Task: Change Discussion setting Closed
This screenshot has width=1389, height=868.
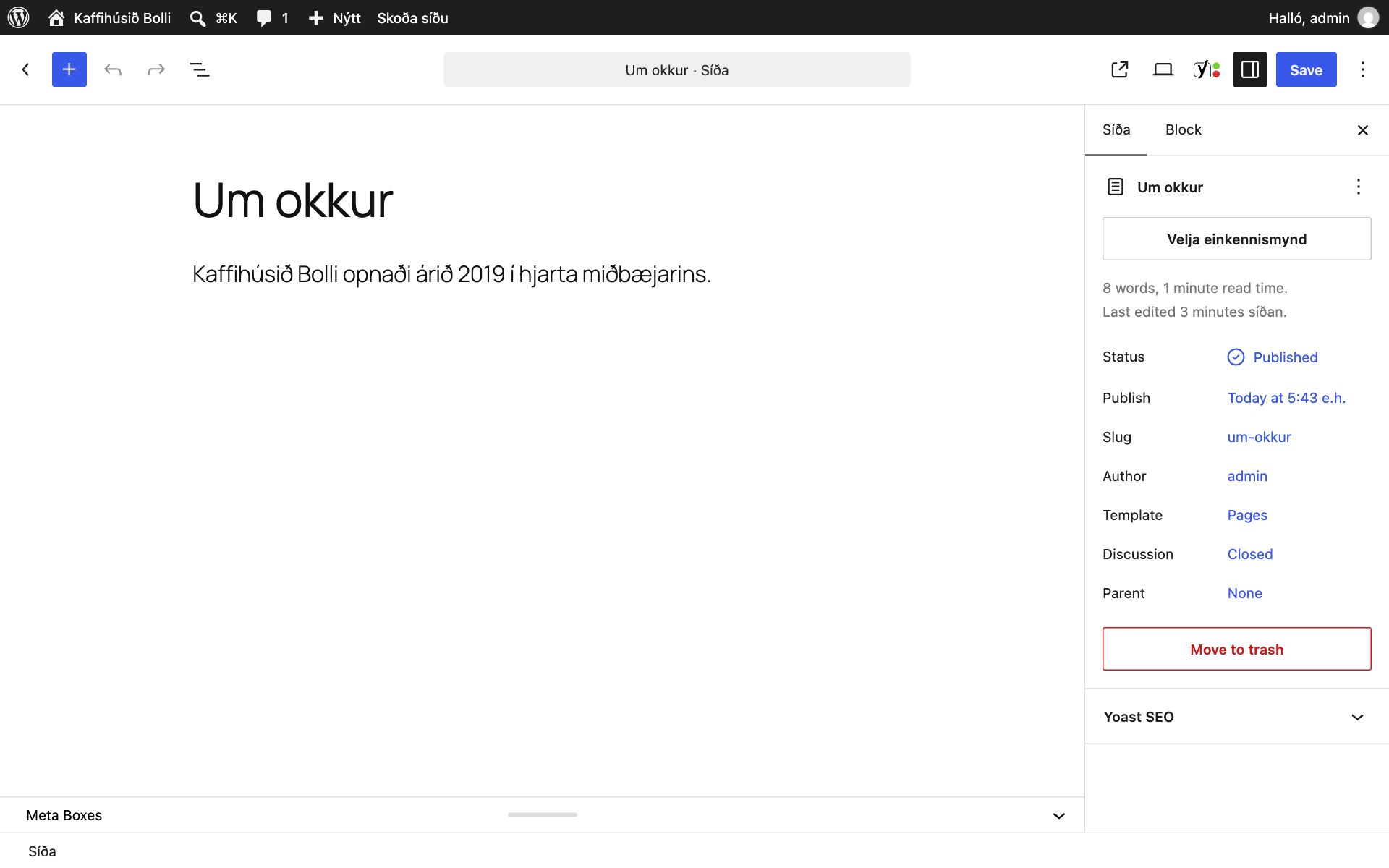Action: coord(1249,554)
